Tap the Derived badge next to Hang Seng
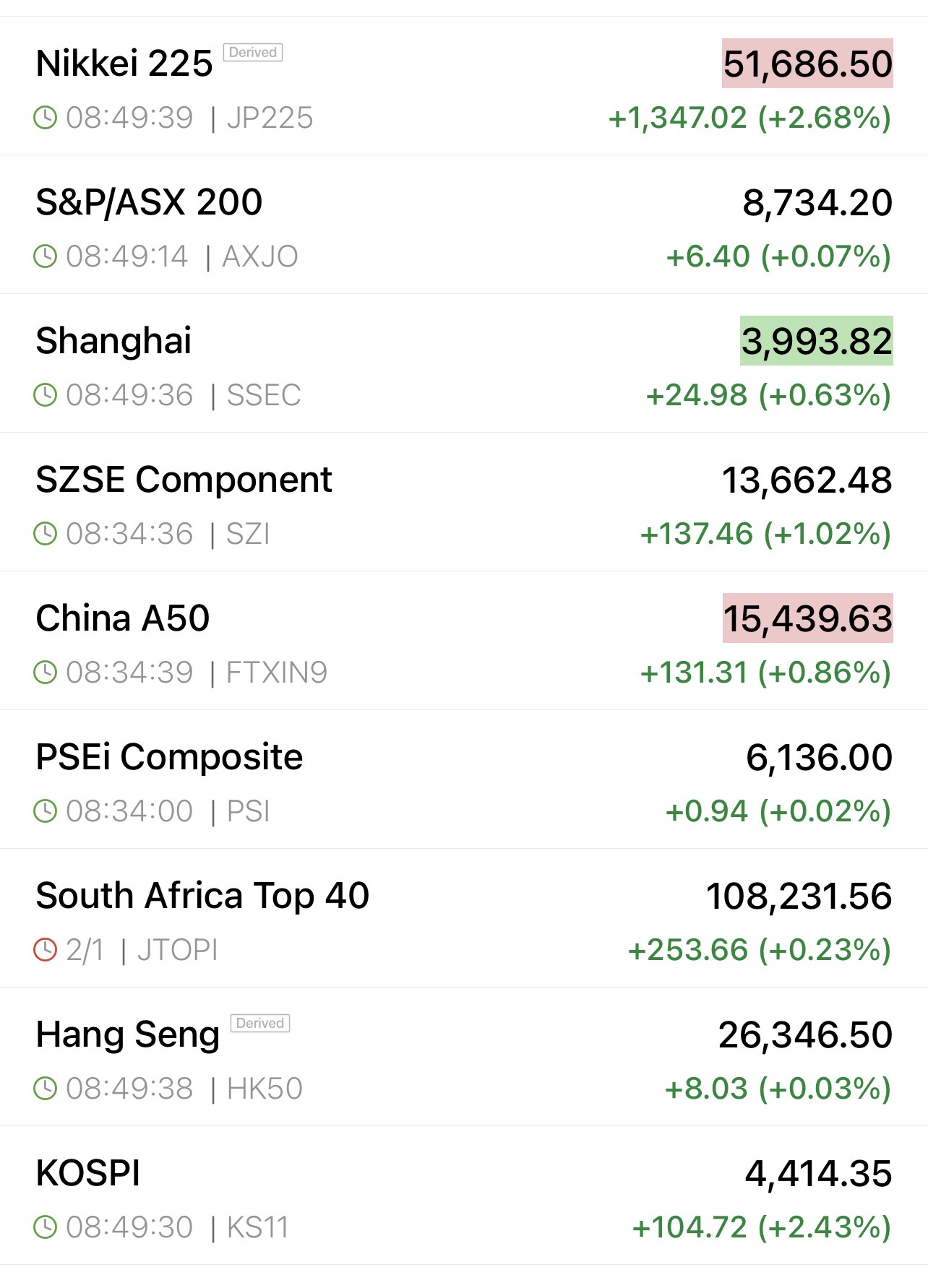 click(x=260, y=1024)
